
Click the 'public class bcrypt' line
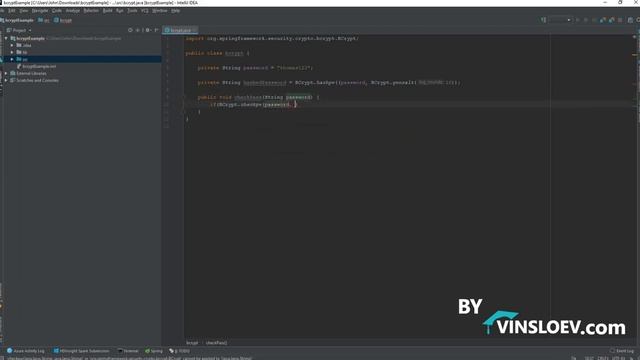coord(217,53)
